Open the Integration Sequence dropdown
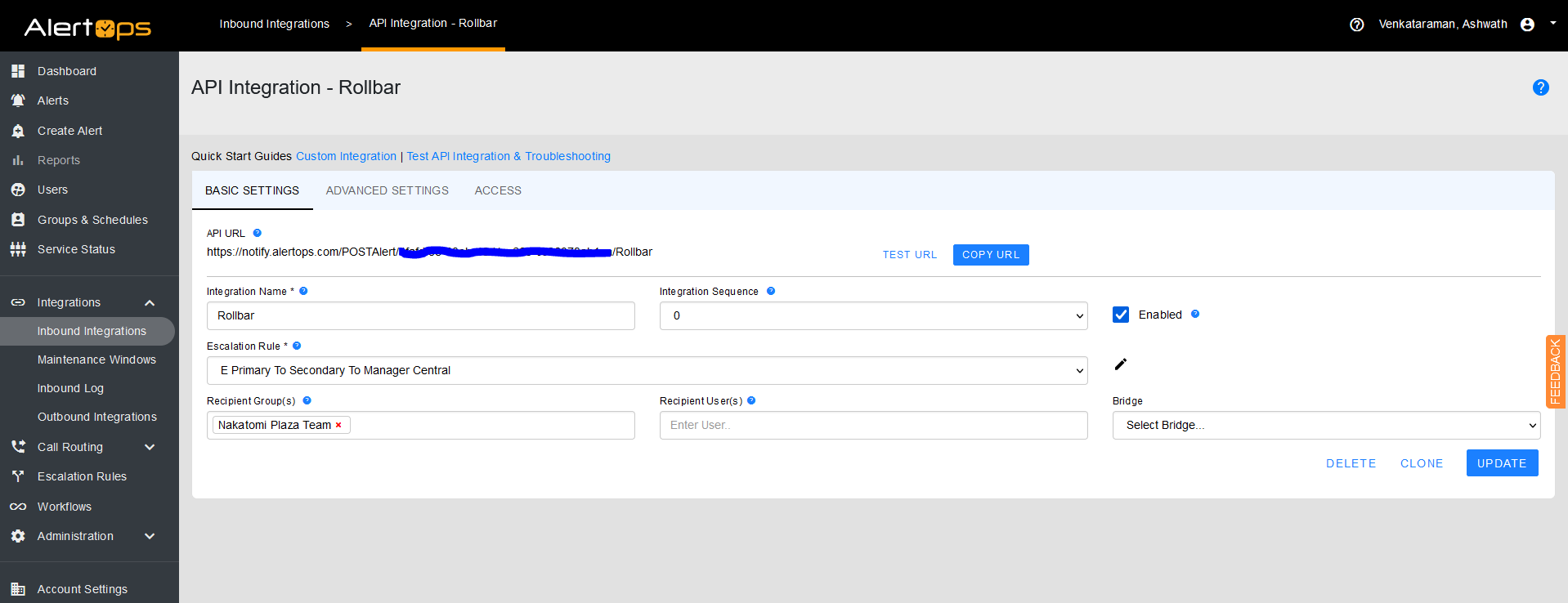This screenshot has width=1568, height=603. click(873, 315)
